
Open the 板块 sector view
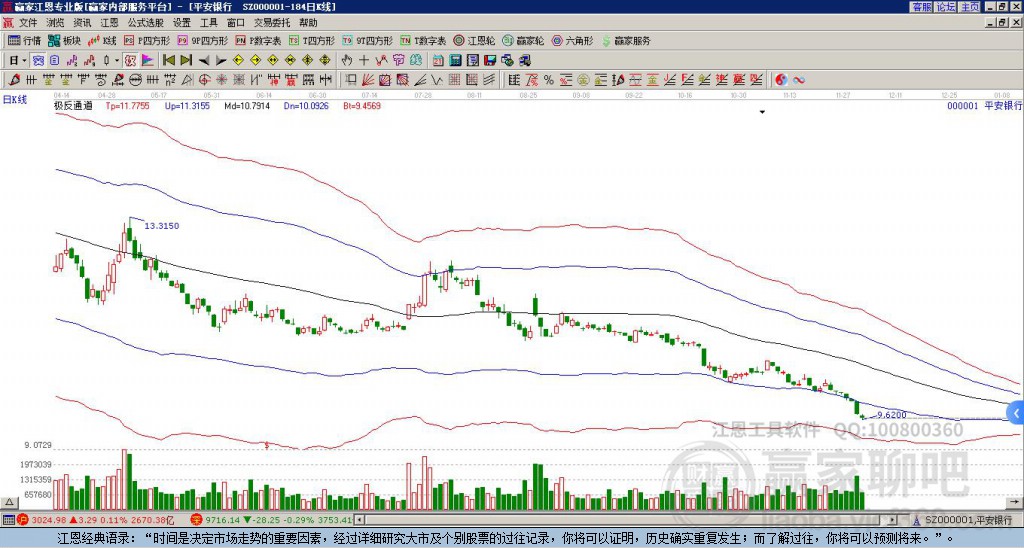click(64, 41)
